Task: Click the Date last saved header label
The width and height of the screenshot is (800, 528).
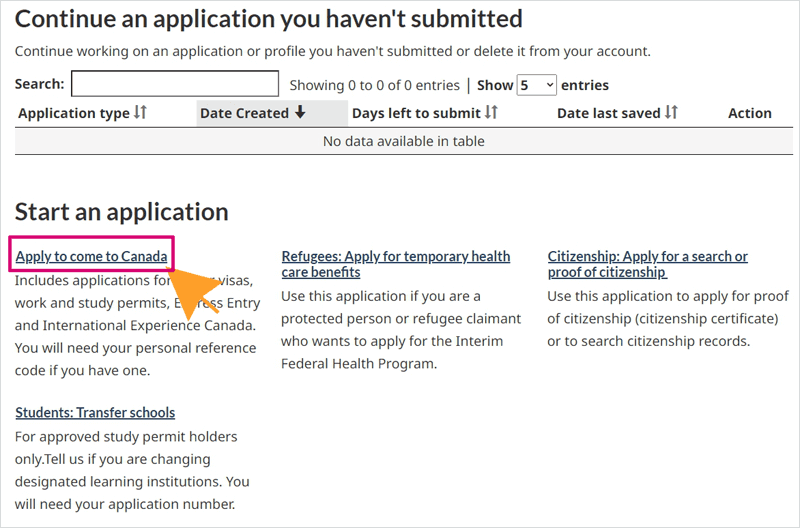Action: (608, 113)
